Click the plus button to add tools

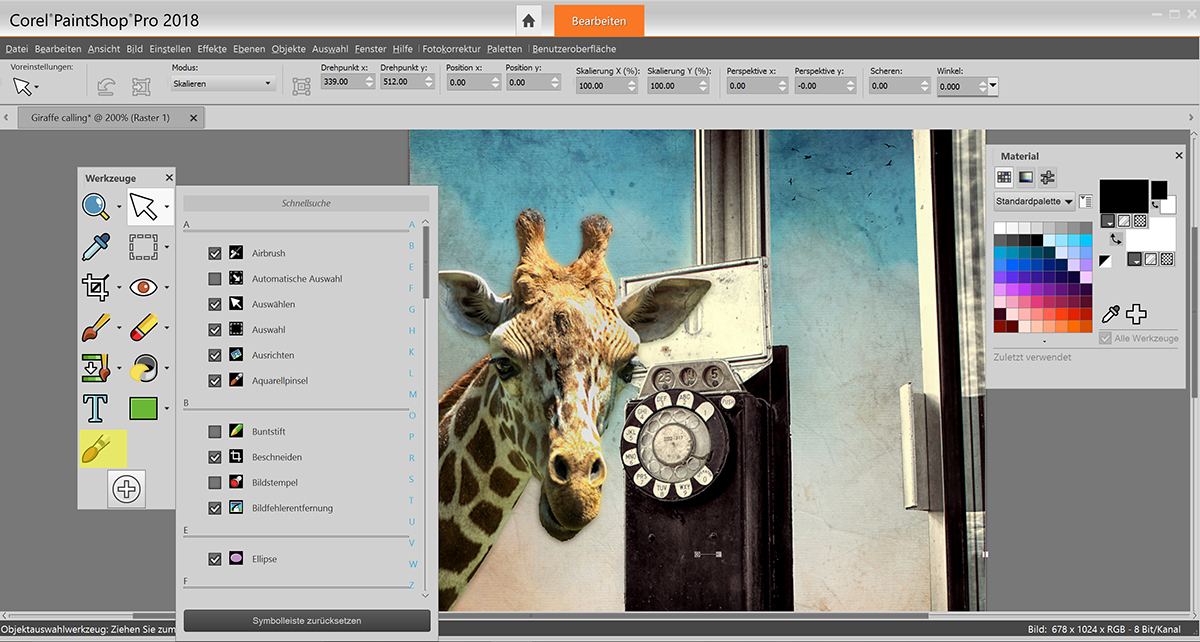(x=127, y=489)
